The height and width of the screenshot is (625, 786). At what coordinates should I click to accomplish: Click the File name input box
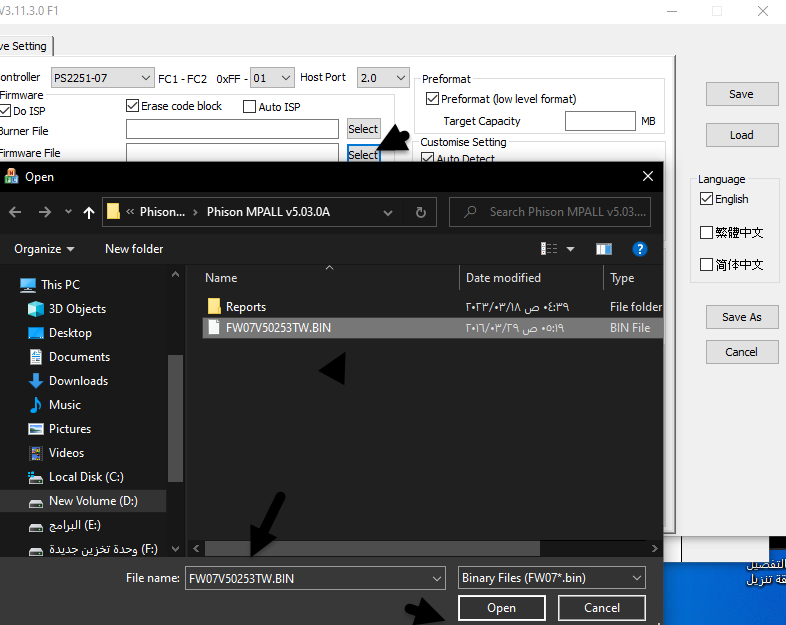click(307, 578)
